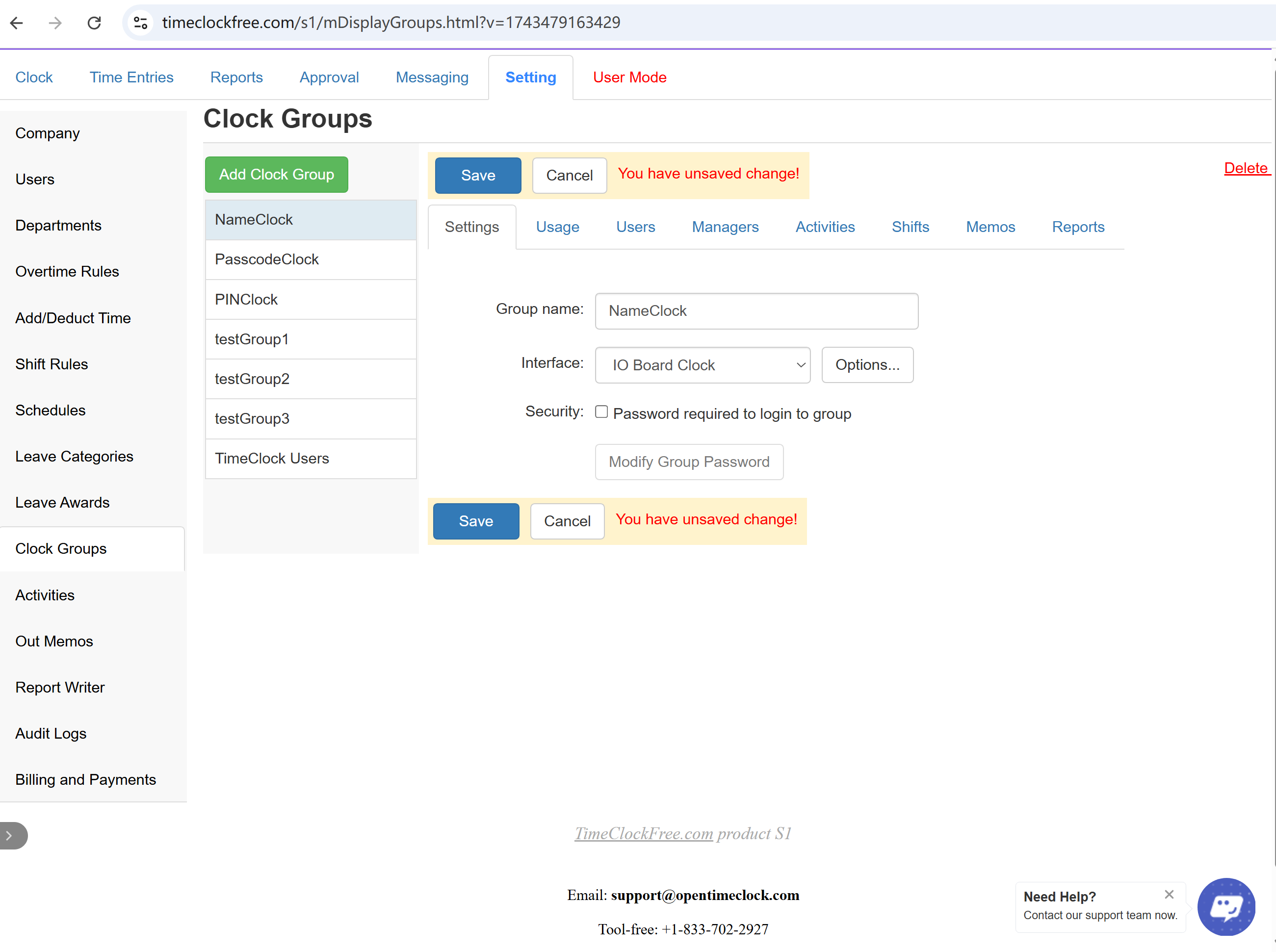Open Activities in the left sidebar
This screenshot has height=952, width=1276.
[93, 595]
